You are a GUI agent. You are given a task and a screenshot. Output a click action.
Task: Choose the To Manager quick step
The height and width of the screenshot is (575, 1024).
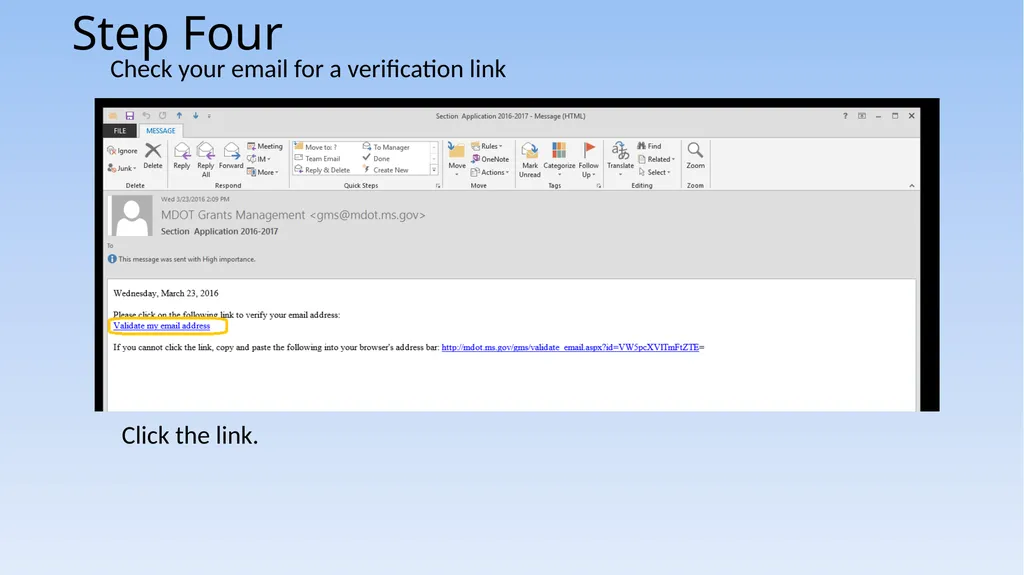pos(386,147)
